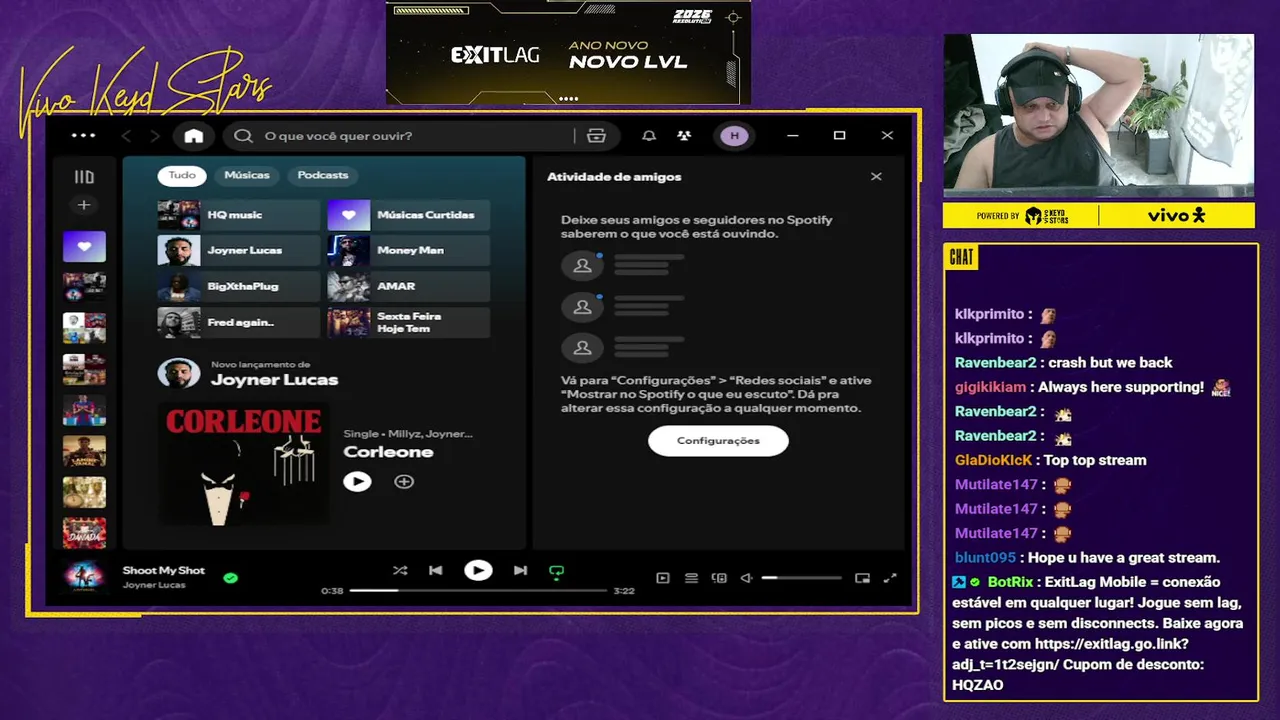Mute with the volume speaker icon
The height and width of the screenshot is (720, 1280).
[746, 578]
